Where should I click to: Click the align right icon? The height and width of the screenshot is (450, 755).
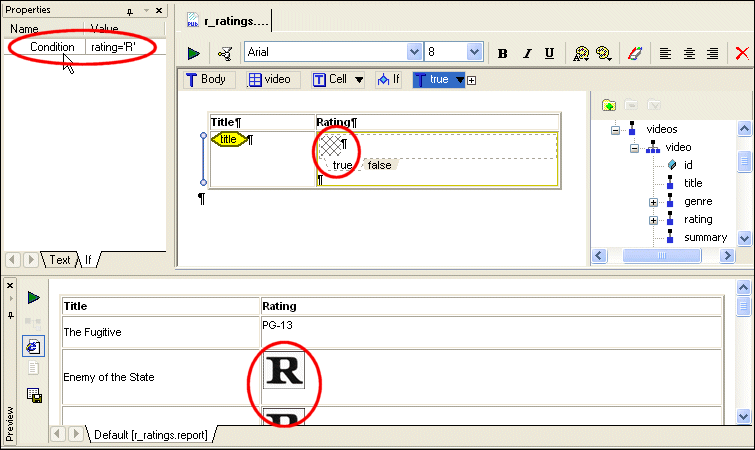coord(712,53)
